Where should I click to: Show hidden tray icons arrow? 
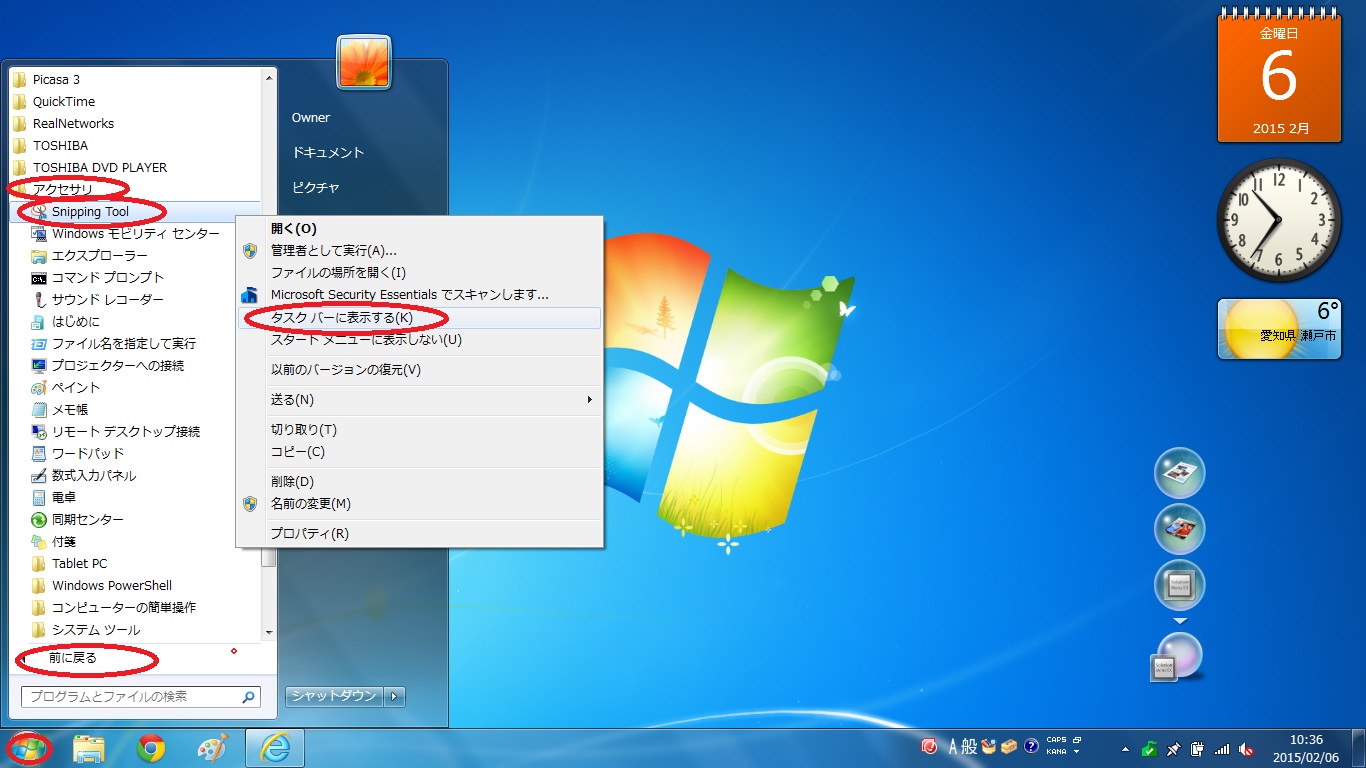point(1126,749)
